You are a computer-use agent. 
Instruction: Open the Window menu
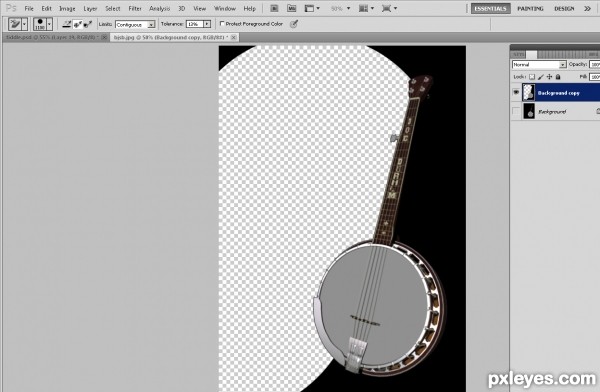225,8
